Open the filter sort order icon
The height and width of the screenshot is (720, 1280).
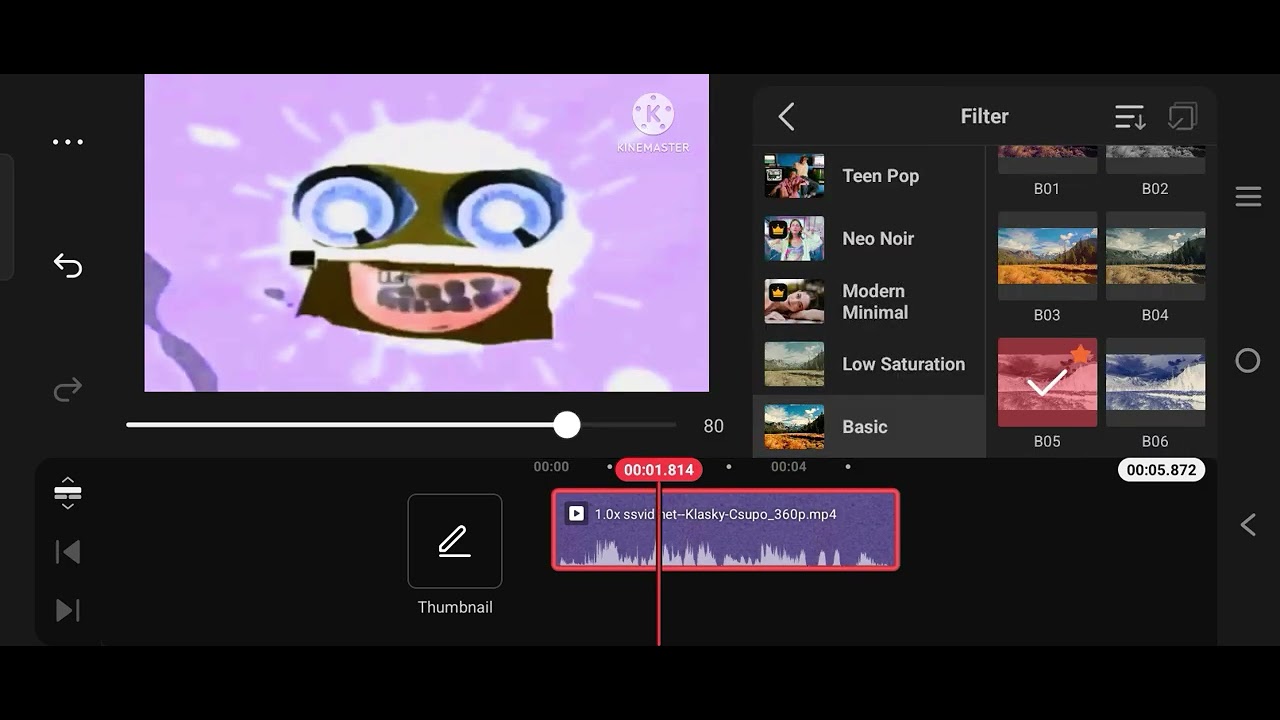tap(1130, 117)
